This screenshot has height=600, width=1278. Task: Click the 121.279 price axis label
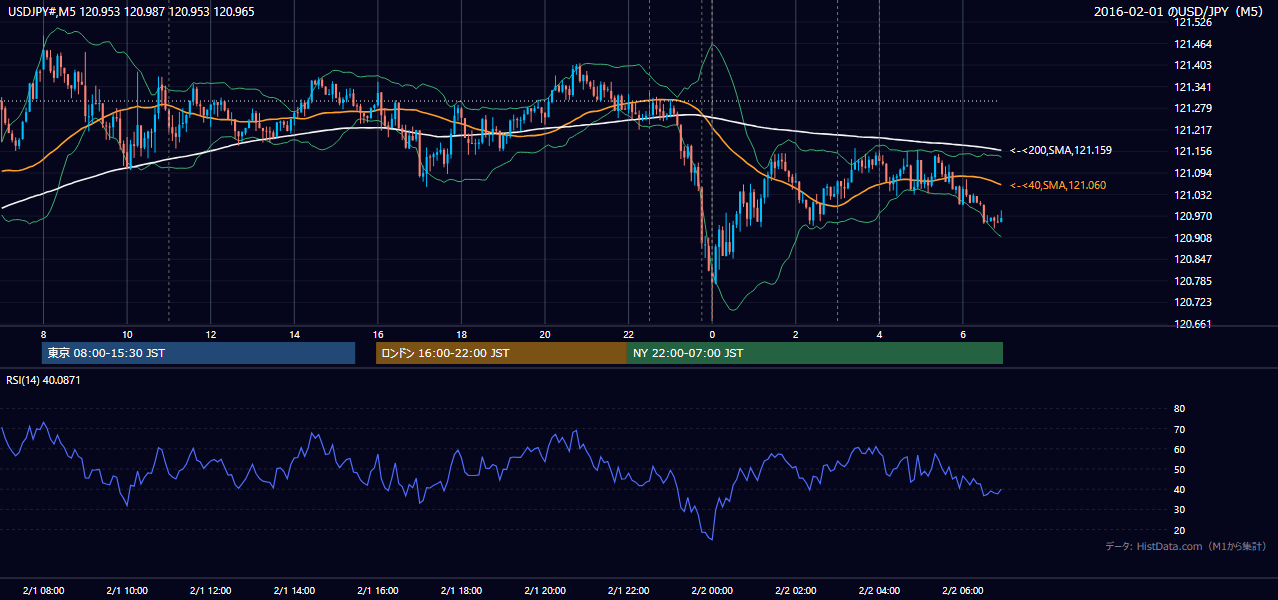click(x=1192, y=108)
